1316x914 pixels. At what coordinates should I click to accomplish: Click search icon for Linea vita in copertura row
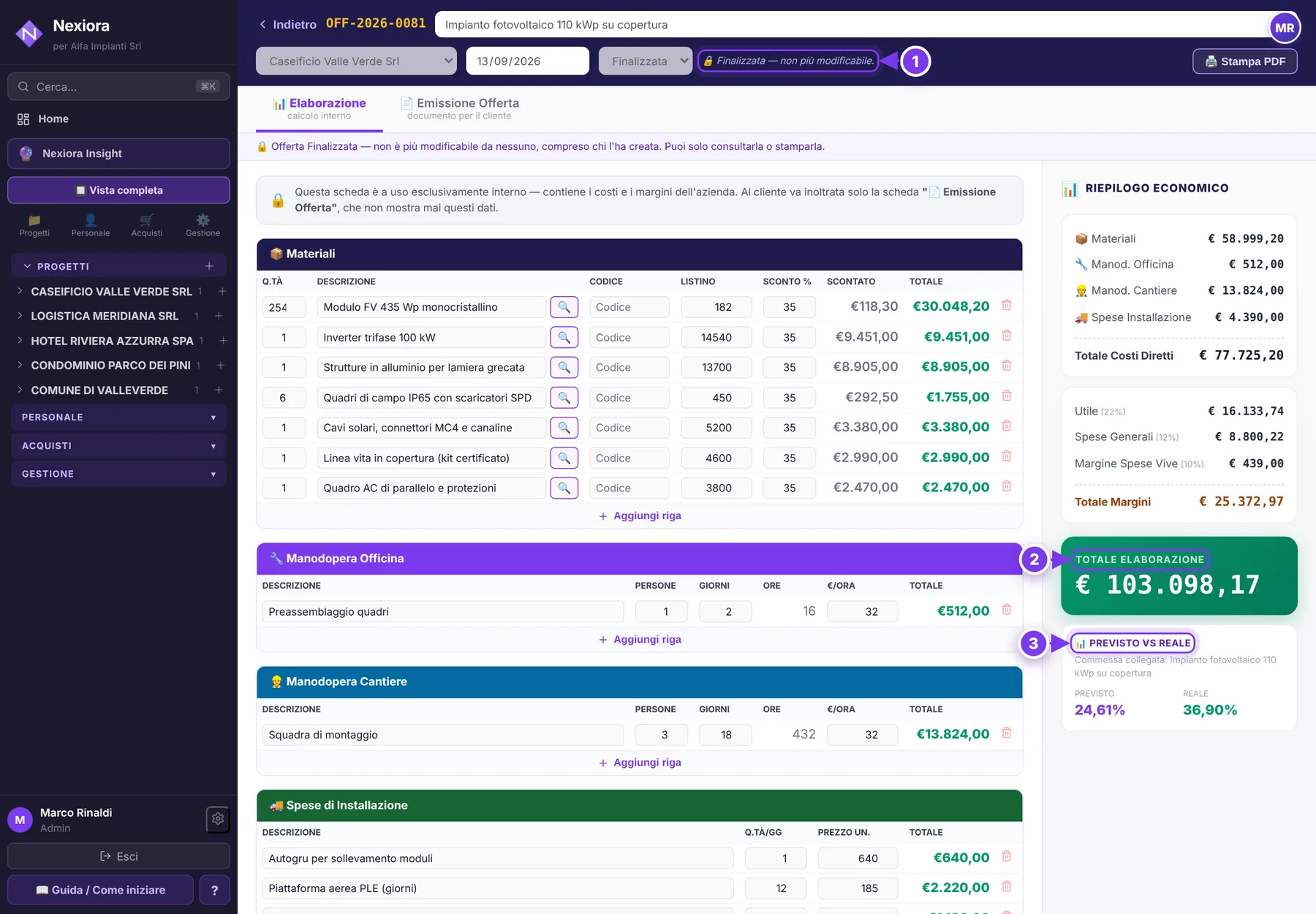564,458
